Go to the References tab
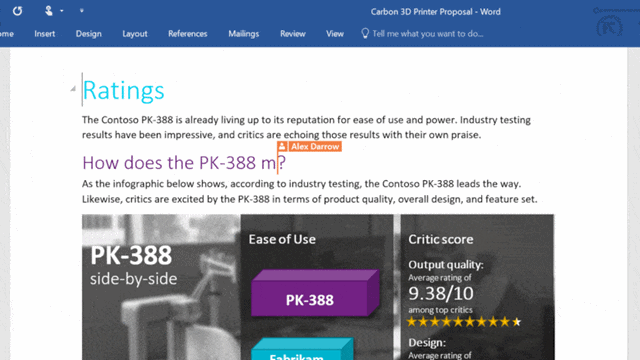 [188, 34]
